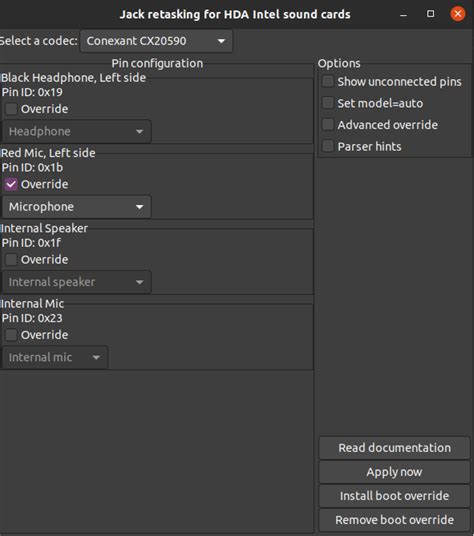Click Read documentation button

click(394, 448)
